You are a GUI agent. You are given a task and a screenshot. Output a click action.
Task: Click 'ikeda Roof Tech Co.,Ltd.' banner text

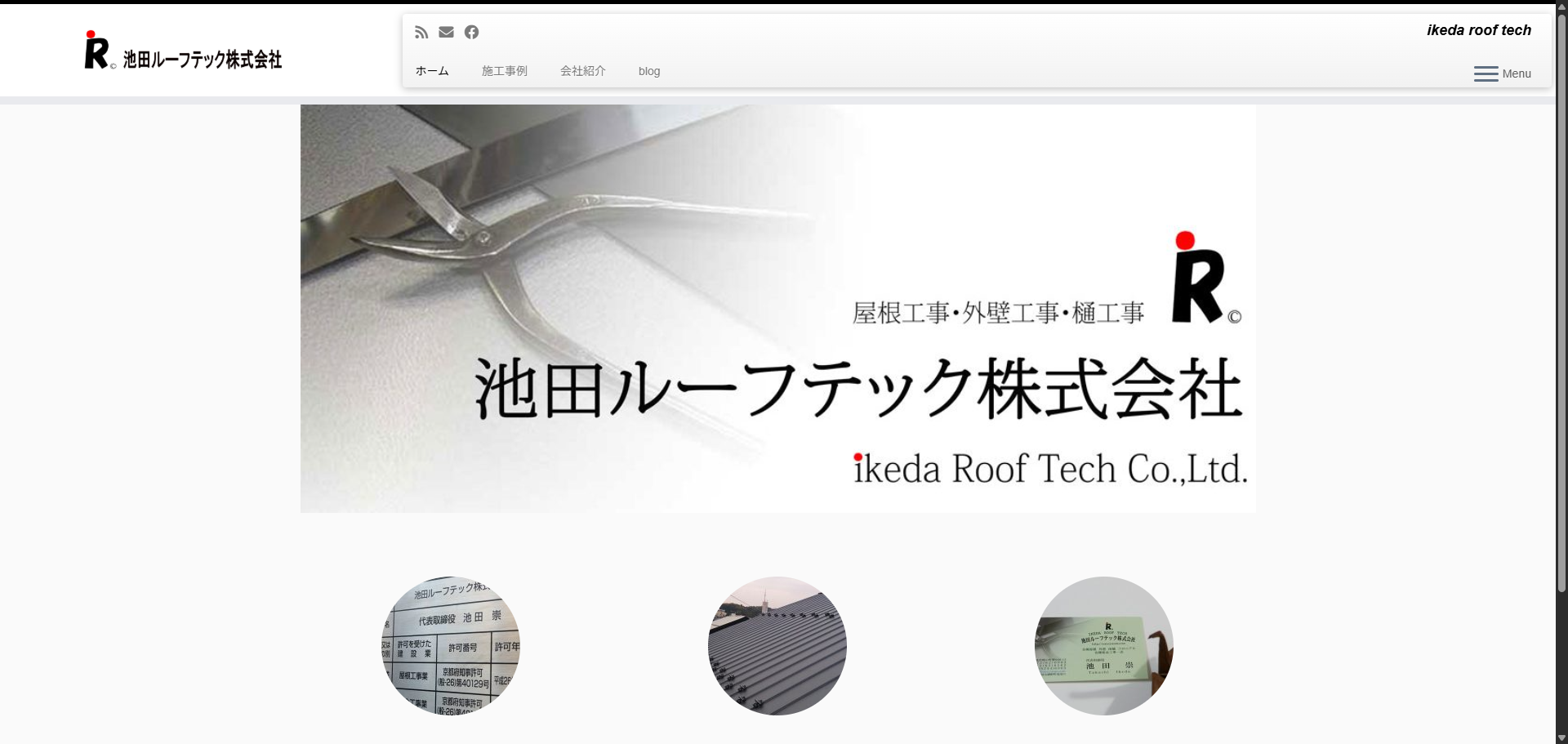1050,470
